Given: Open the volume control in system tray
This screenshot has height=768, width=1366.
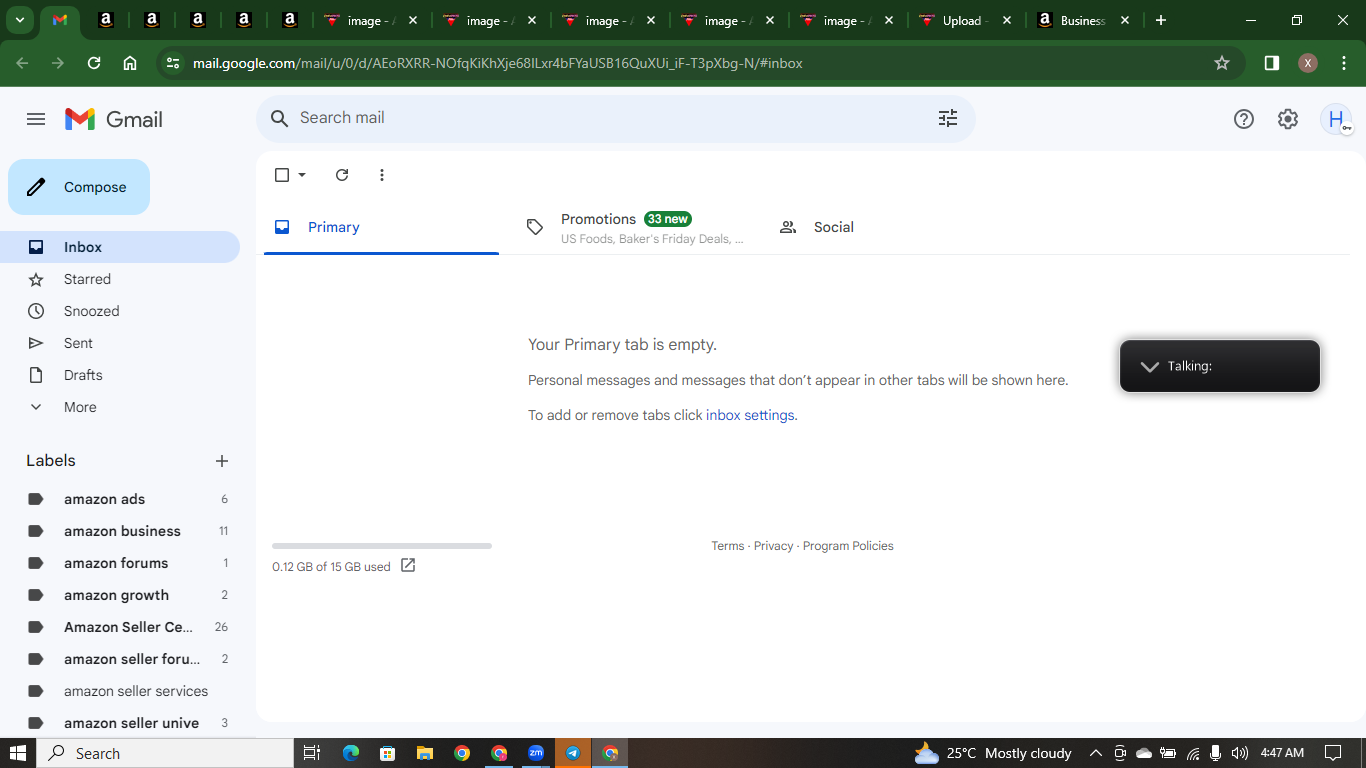Looking at the screenshot, I should [x=1240, y=753].
